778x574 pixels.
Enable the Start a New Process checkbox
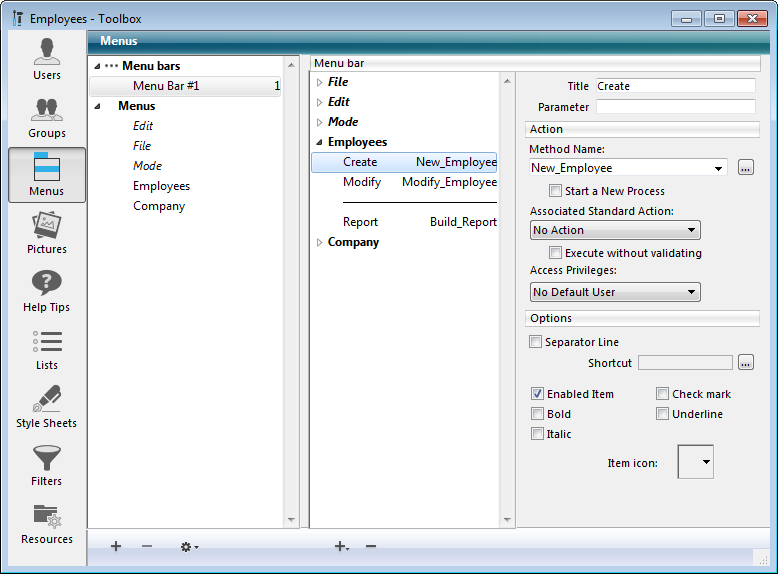pyautogui.click(x=555, y=191)
